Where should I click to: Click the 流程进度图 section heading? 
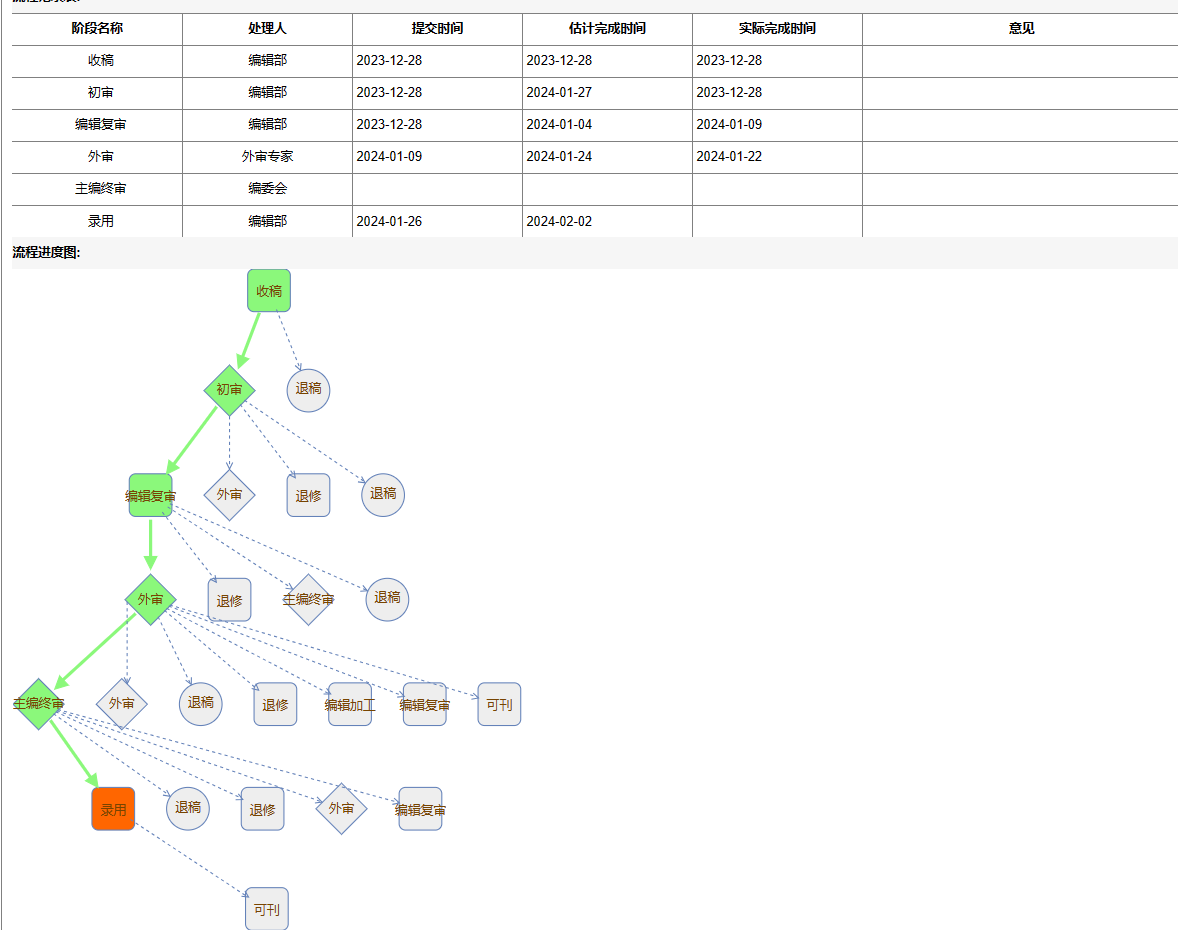point(46,253)
